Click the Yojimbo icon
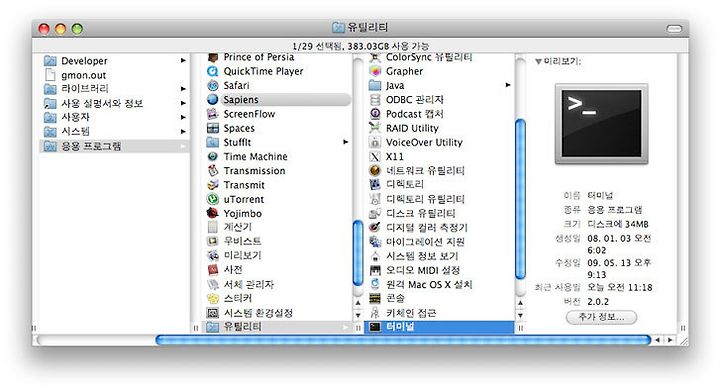The height and width of the screenshot is (389, 720). click(212, 213)
